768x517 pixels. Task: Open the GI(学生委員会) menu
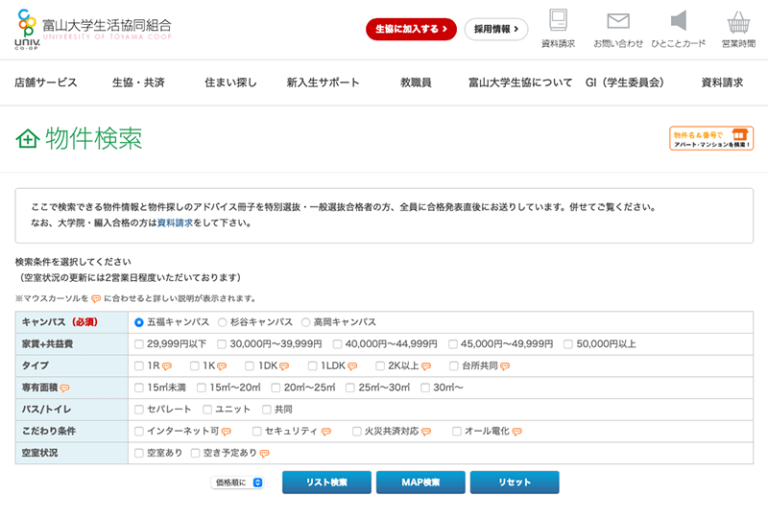[624, 82]
